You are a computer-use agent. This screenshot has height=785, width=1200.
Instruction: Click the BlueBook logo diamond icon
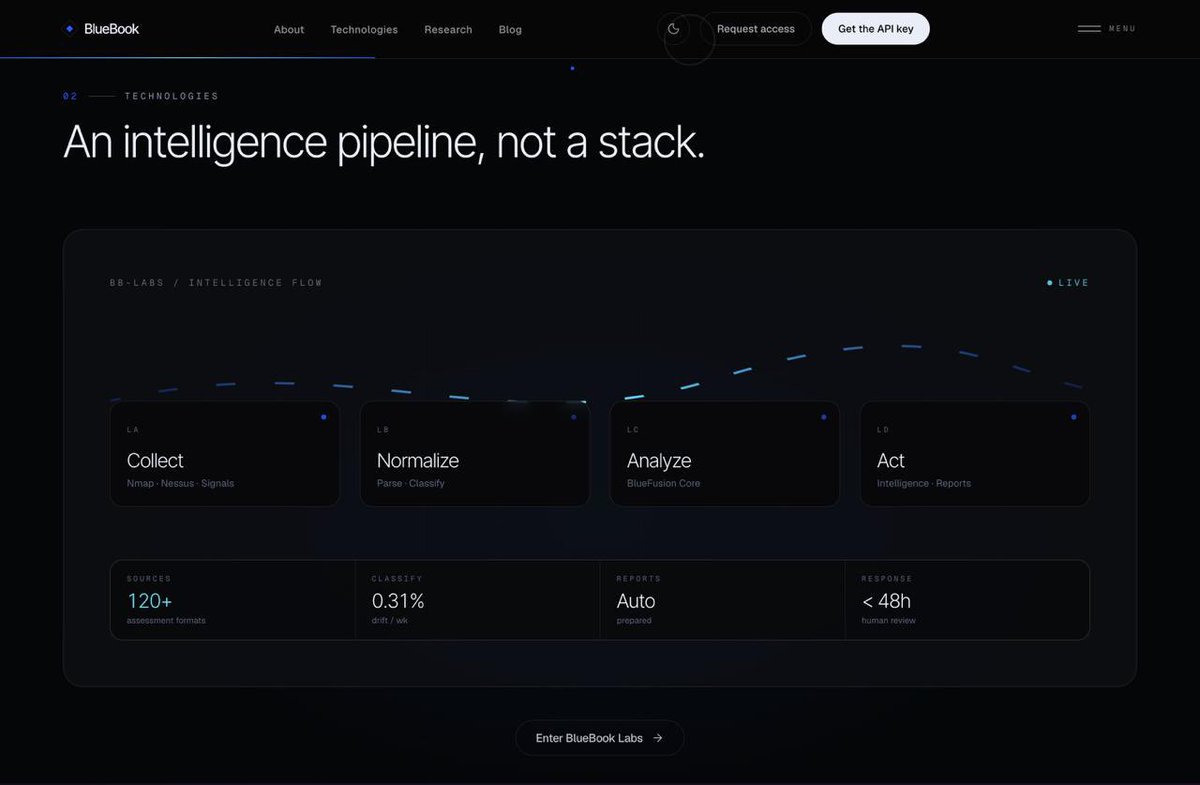(x=69, y=29)
